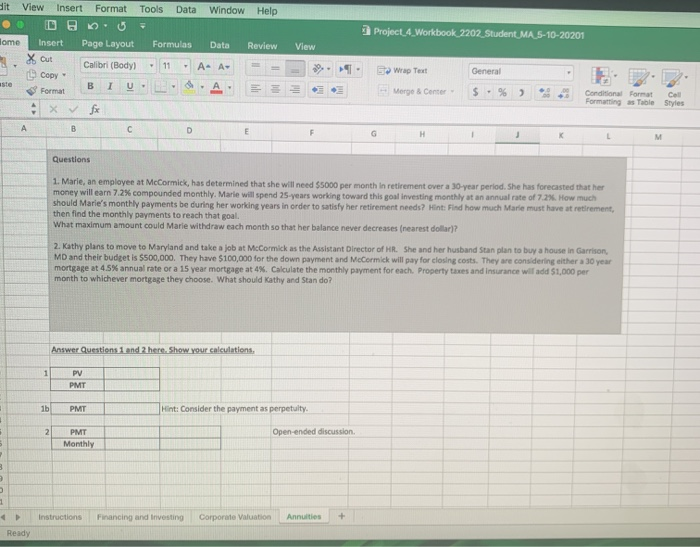Image resolution: width=700 pixels, height=547 pixels.
Task: Expand the Copy options arrow
Action: 64,75
